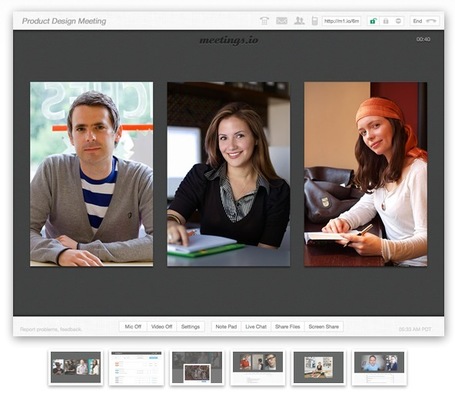Viewport: 455px width, 400px height.
Task: Toggle Mic Off
Action: point(133,327)
